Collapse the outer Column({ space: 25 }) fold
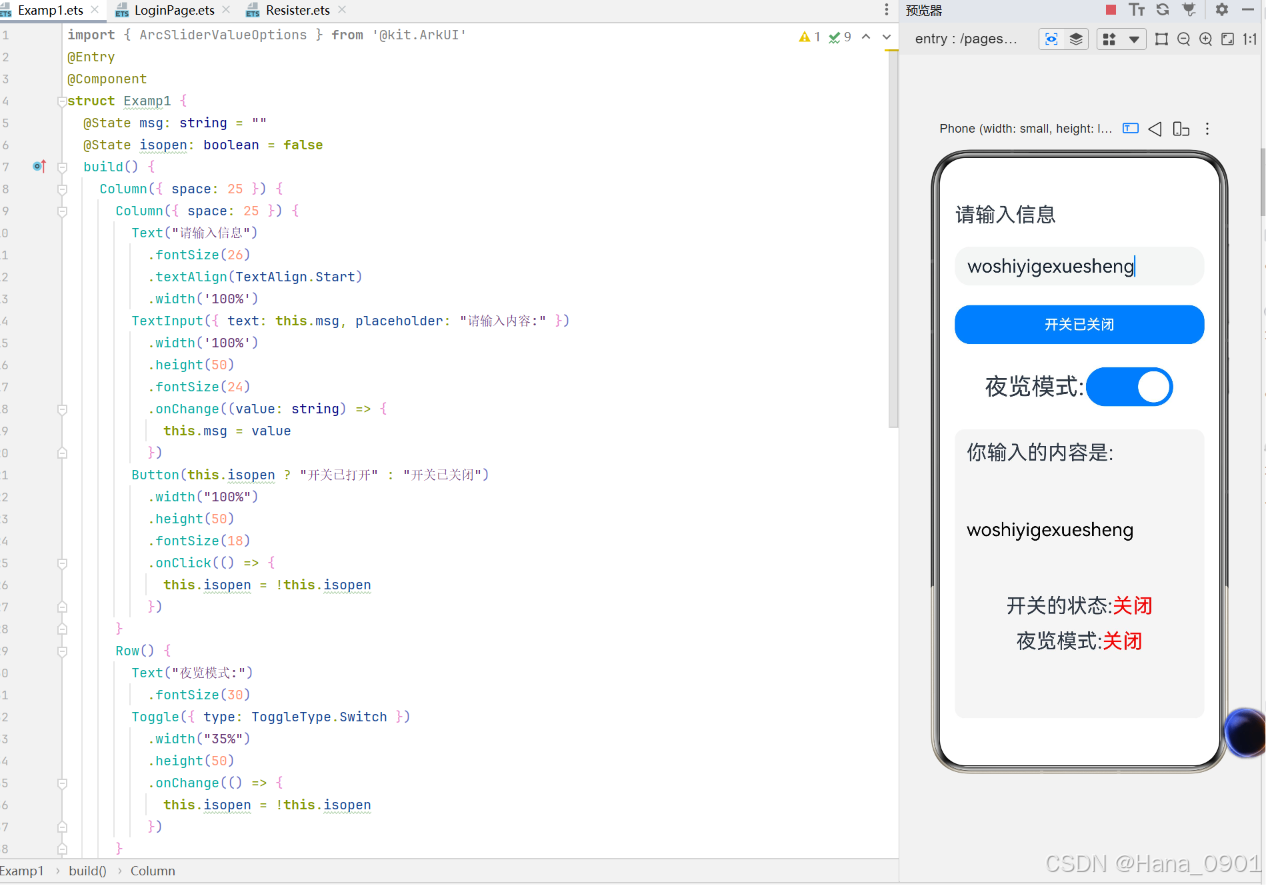The height and width of the screenshot is (885, 1266). click(x=62, y=189)
